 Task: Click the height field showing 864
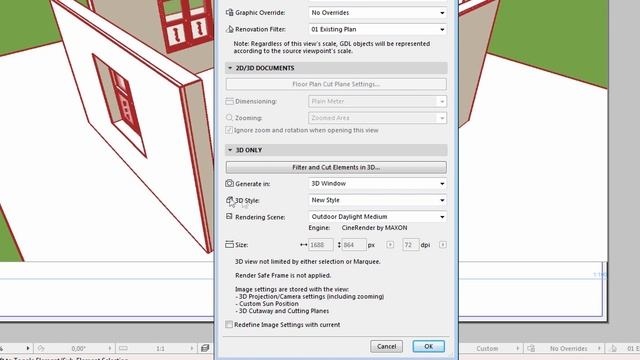point(354,245)
